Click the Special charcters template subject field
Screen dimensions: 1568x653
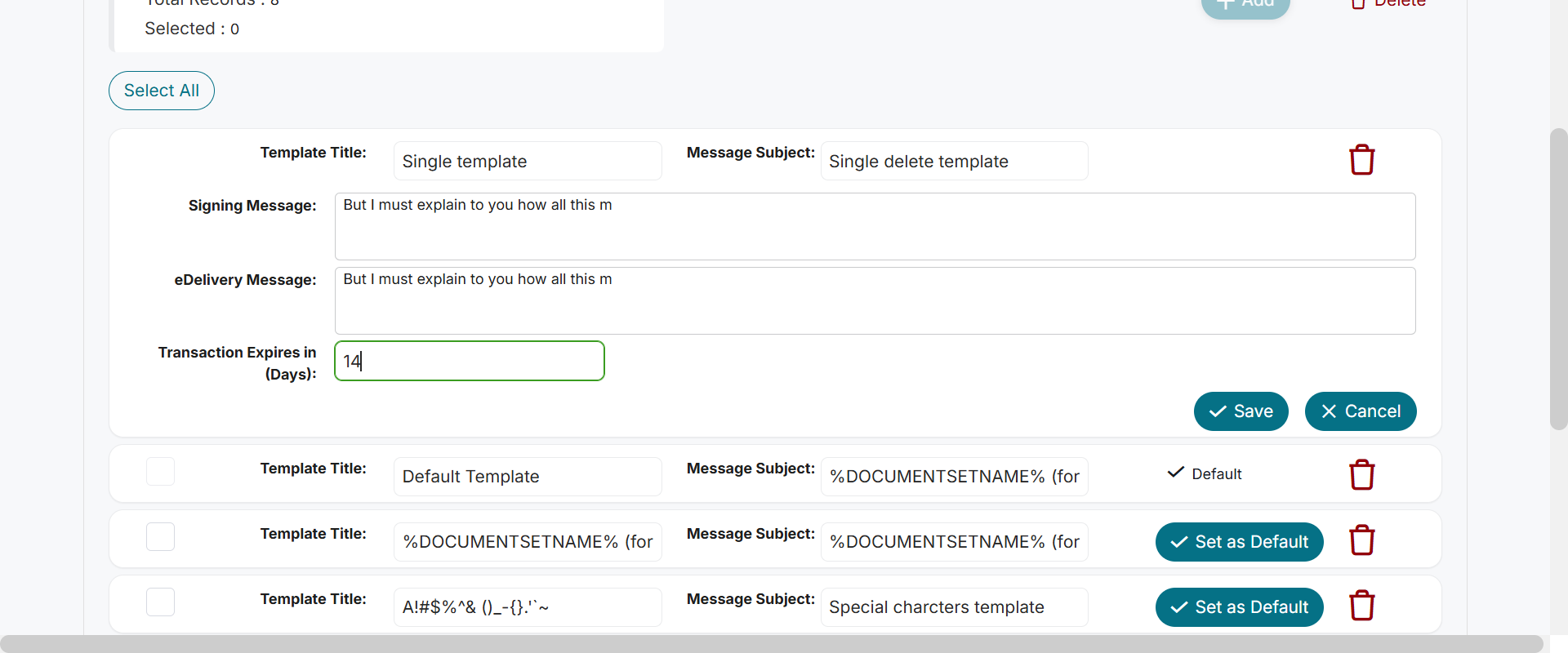click(x=953, y=607)
